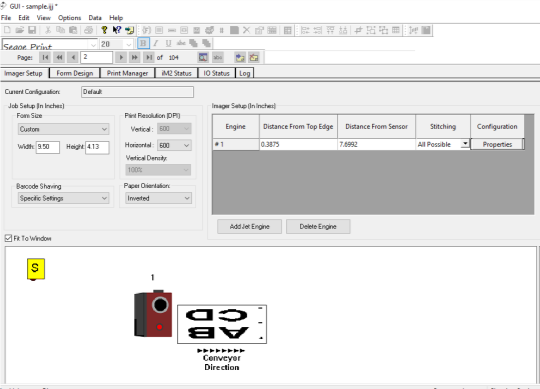Click the yellow S sensor in preview

pos(35,269)
